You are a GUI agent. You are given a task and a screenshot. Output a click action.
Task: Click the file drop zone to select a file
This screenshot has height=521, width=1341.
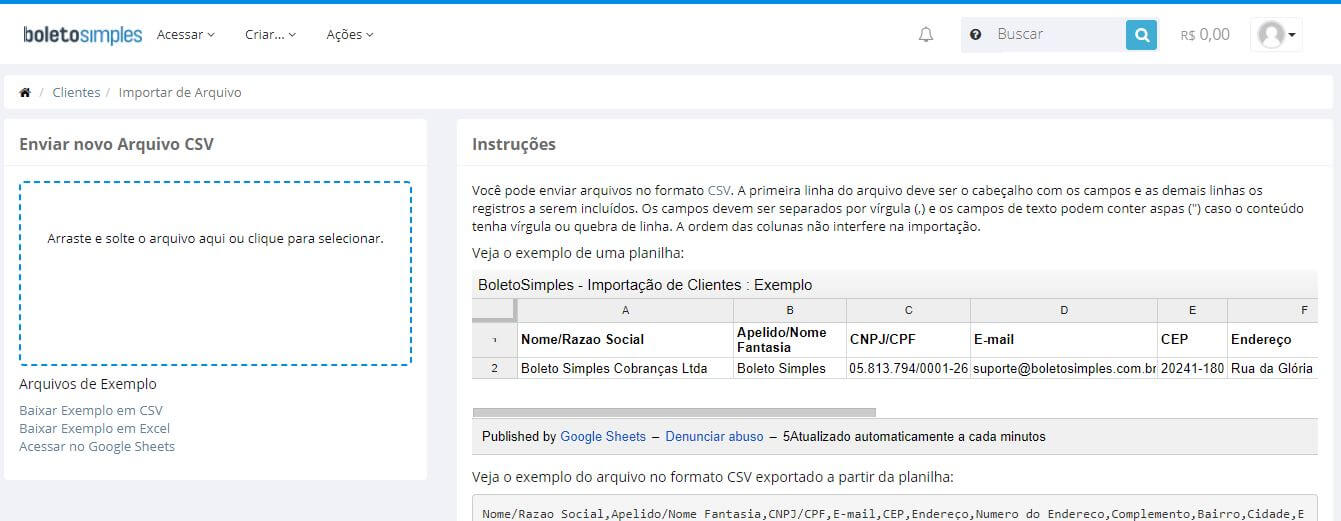point(215,273)
